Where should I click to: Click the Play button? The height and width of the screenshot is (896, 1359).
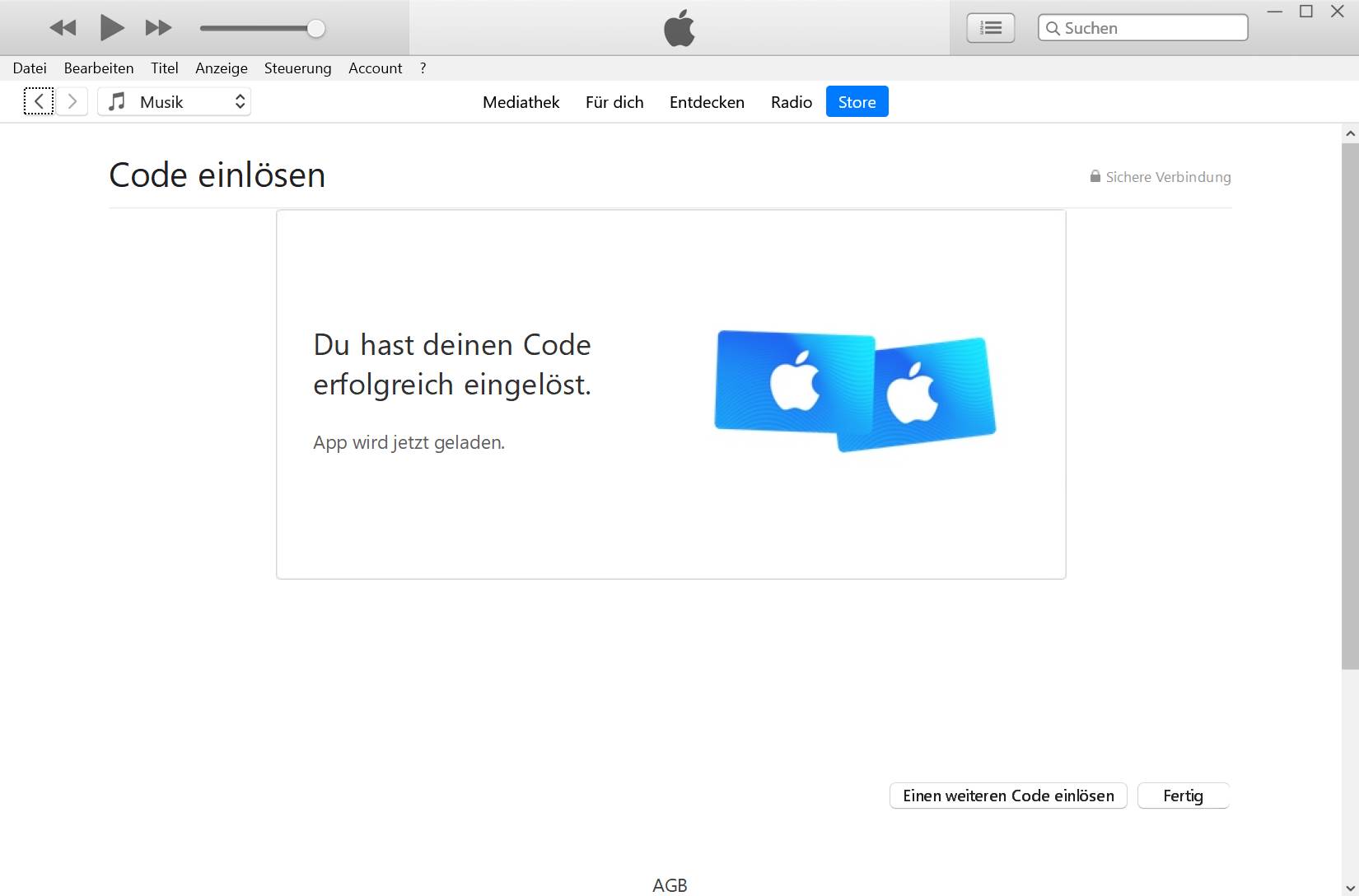(x=112, y=28)
